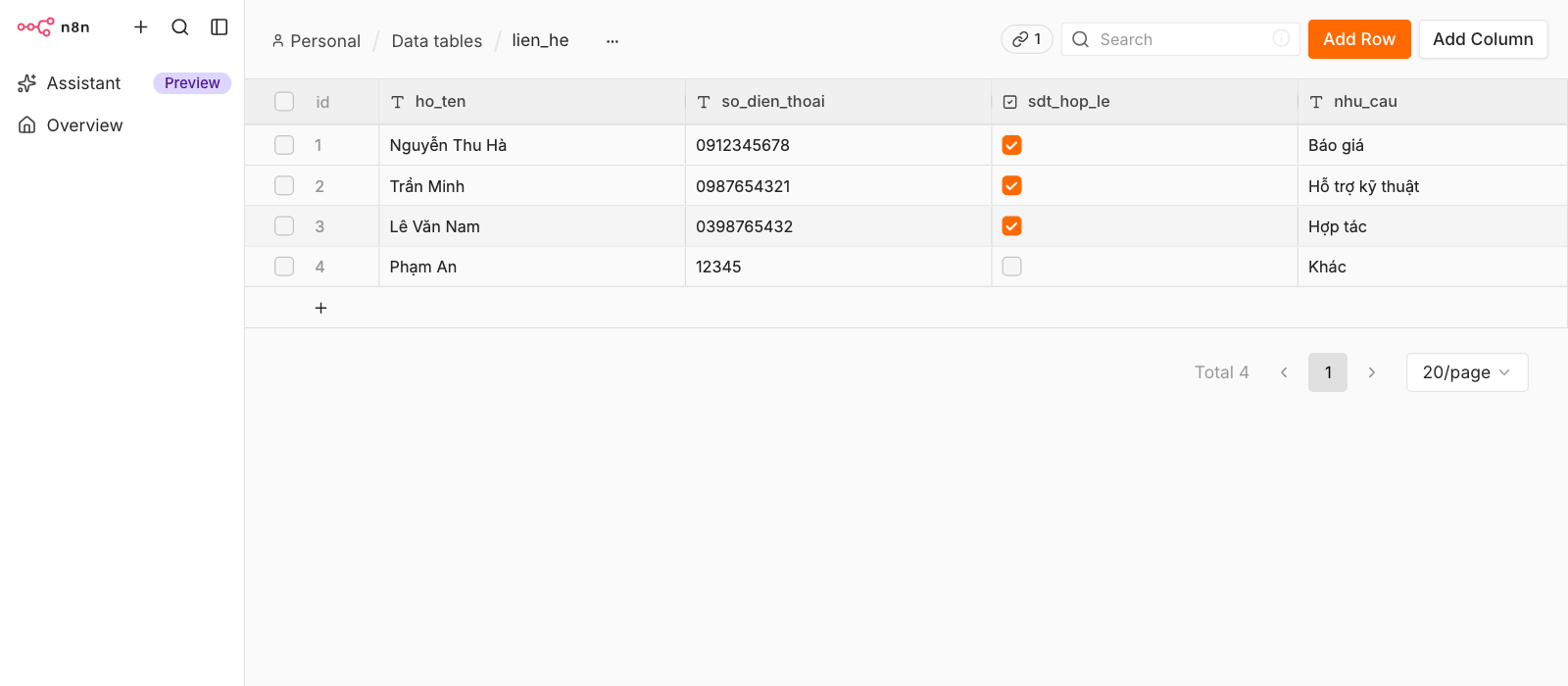The image size is (1568, 686).
Task: Collapse the sidebar with panel toggle icon
Action: tap(220, 27)
